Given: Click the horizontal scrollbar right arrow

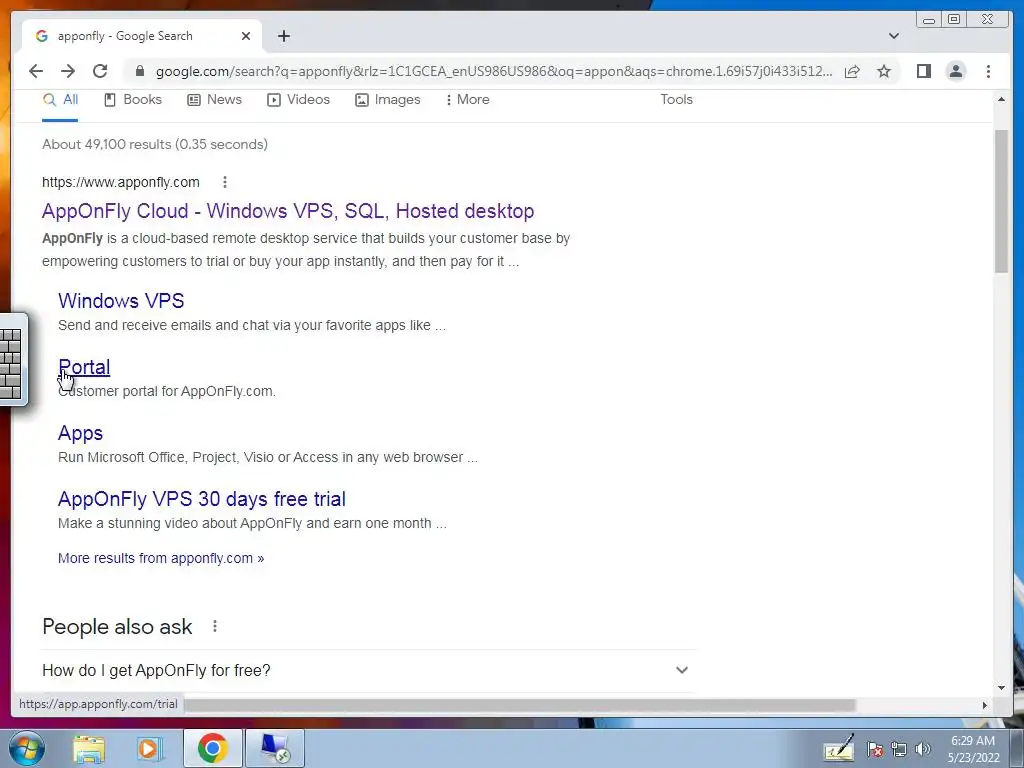Looking at the screenshot, I should pos(985,705).
